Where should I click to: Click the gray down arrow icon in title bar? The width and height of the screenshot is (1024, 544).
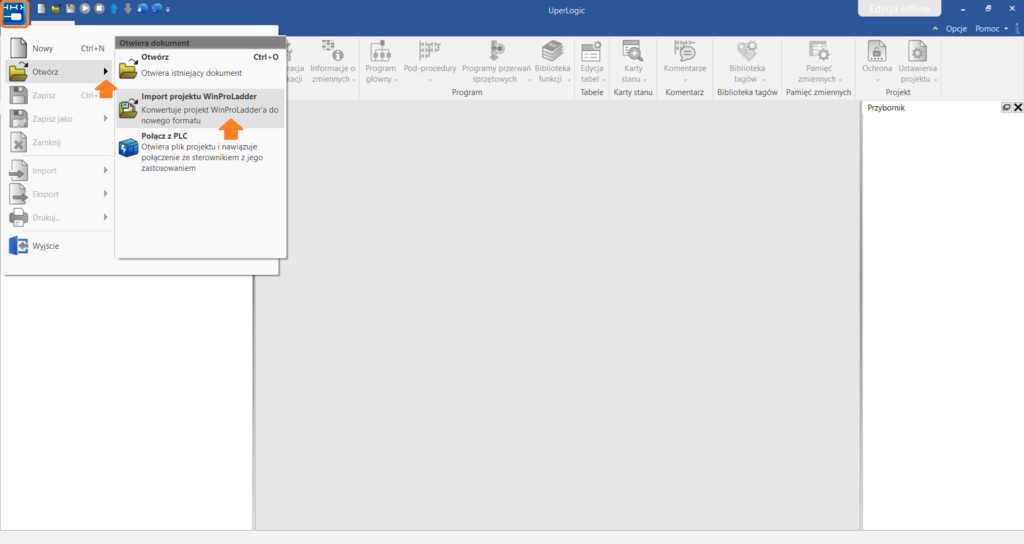pyautogui.click(x=128, y=9)
